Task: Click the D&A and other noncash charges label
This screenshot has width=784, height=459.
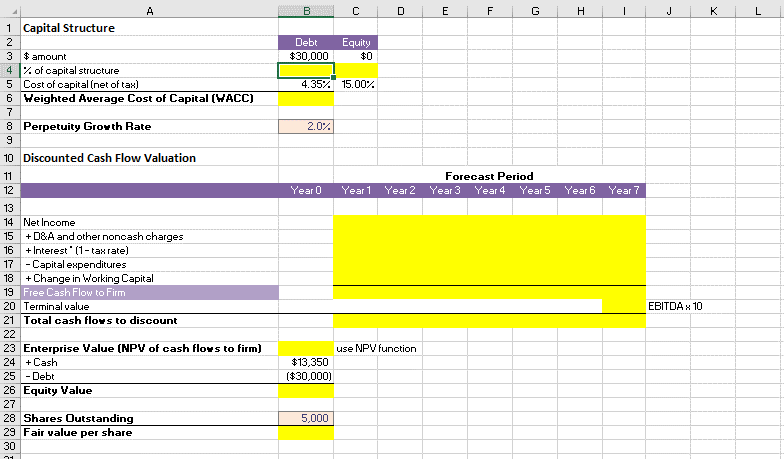Action: [104, 236]
